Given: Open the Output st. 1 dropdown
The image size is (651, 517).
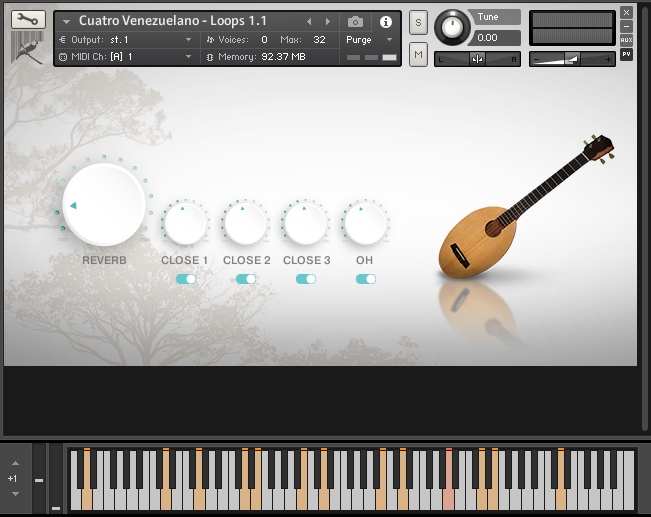Looking at the screenshot, I should click(x=127, y=40).
